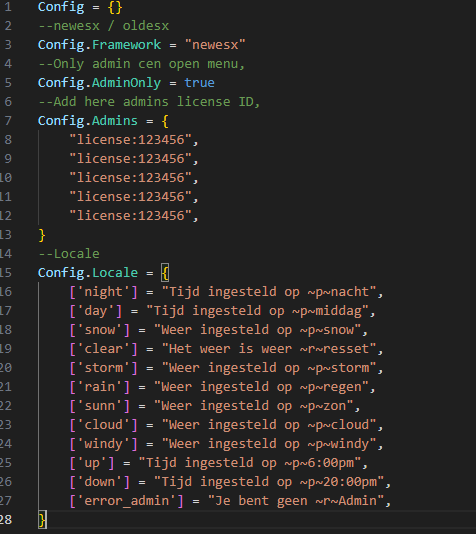Click the closing yellow brace on line 13

42,235
